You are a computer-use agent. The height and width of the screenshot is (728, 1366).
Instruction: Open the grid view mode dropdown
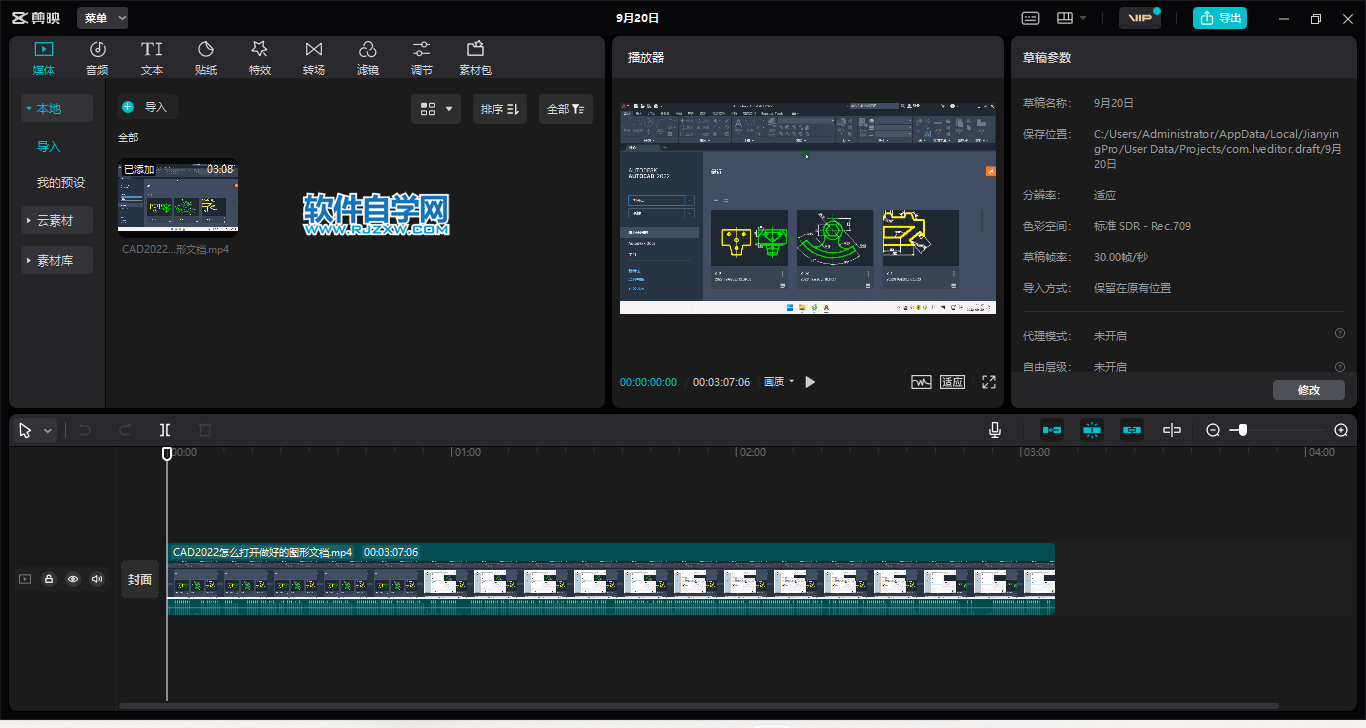tap(436, 109)
